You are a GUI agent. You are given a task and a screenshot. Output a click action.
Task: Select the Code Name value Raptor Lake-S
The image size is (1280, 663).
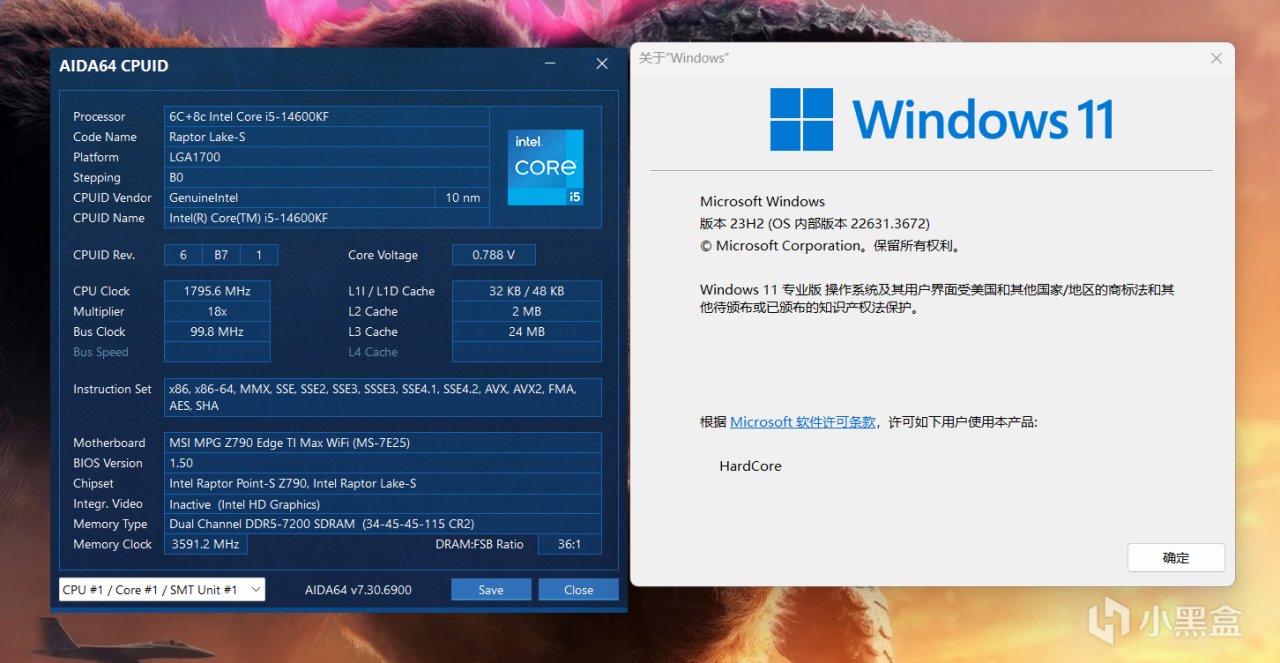326,137
